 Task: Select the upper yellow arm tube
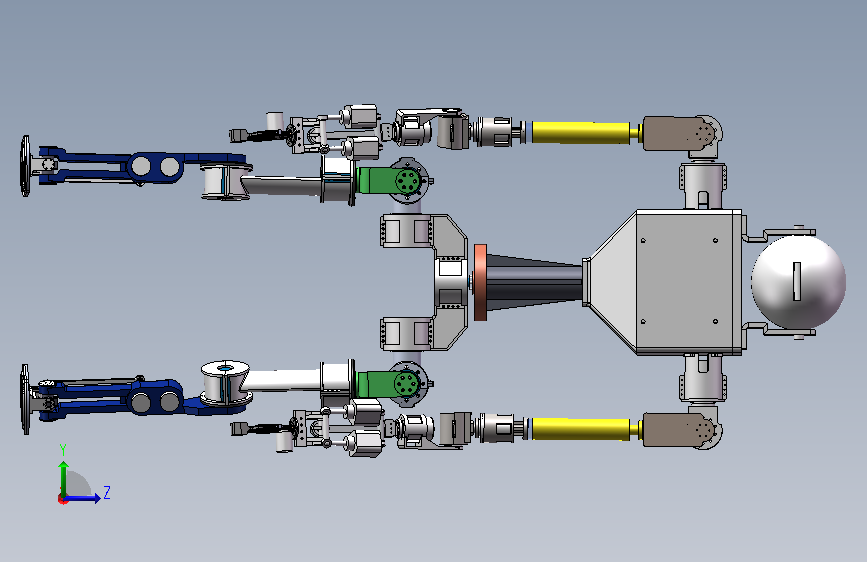pos(580,133)
